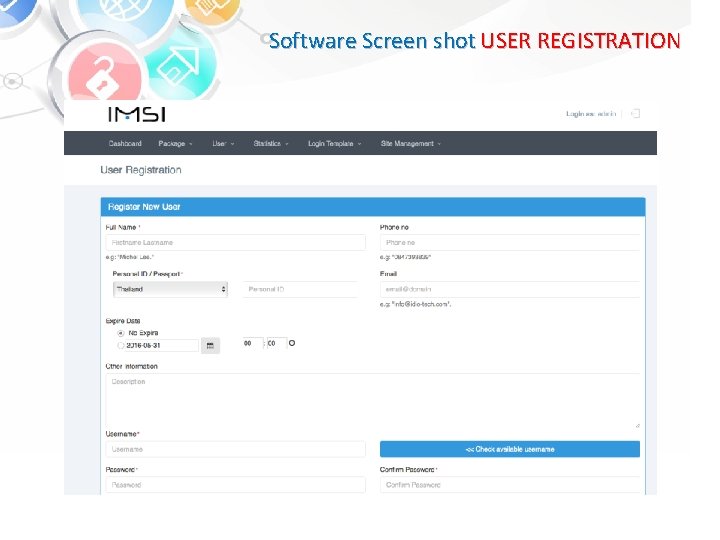Focus the Username input field

click(236, 449)
